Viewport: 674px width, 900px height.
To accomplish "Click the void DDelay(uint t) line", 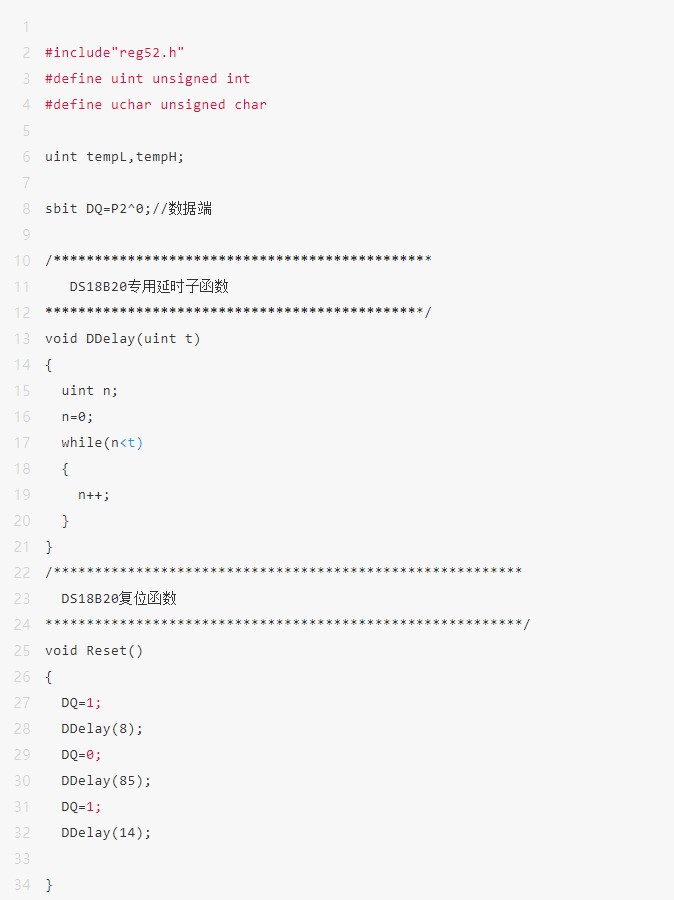I will coord(122,338).
